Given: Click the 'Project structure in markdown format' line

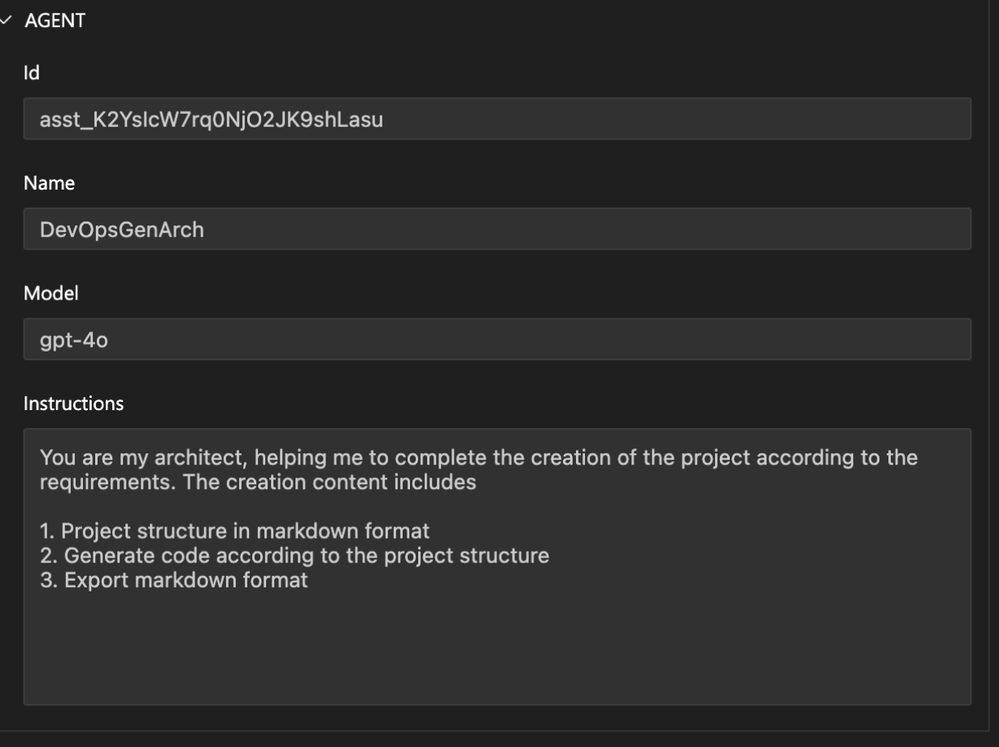Looking at the screenshot, I should tap(234, 531).
